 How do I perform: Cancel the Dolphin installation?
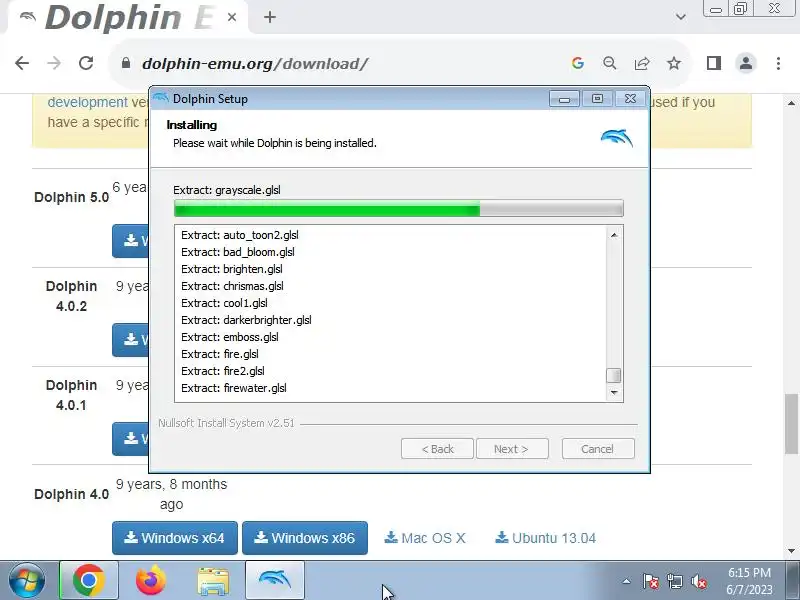(598, 449)
